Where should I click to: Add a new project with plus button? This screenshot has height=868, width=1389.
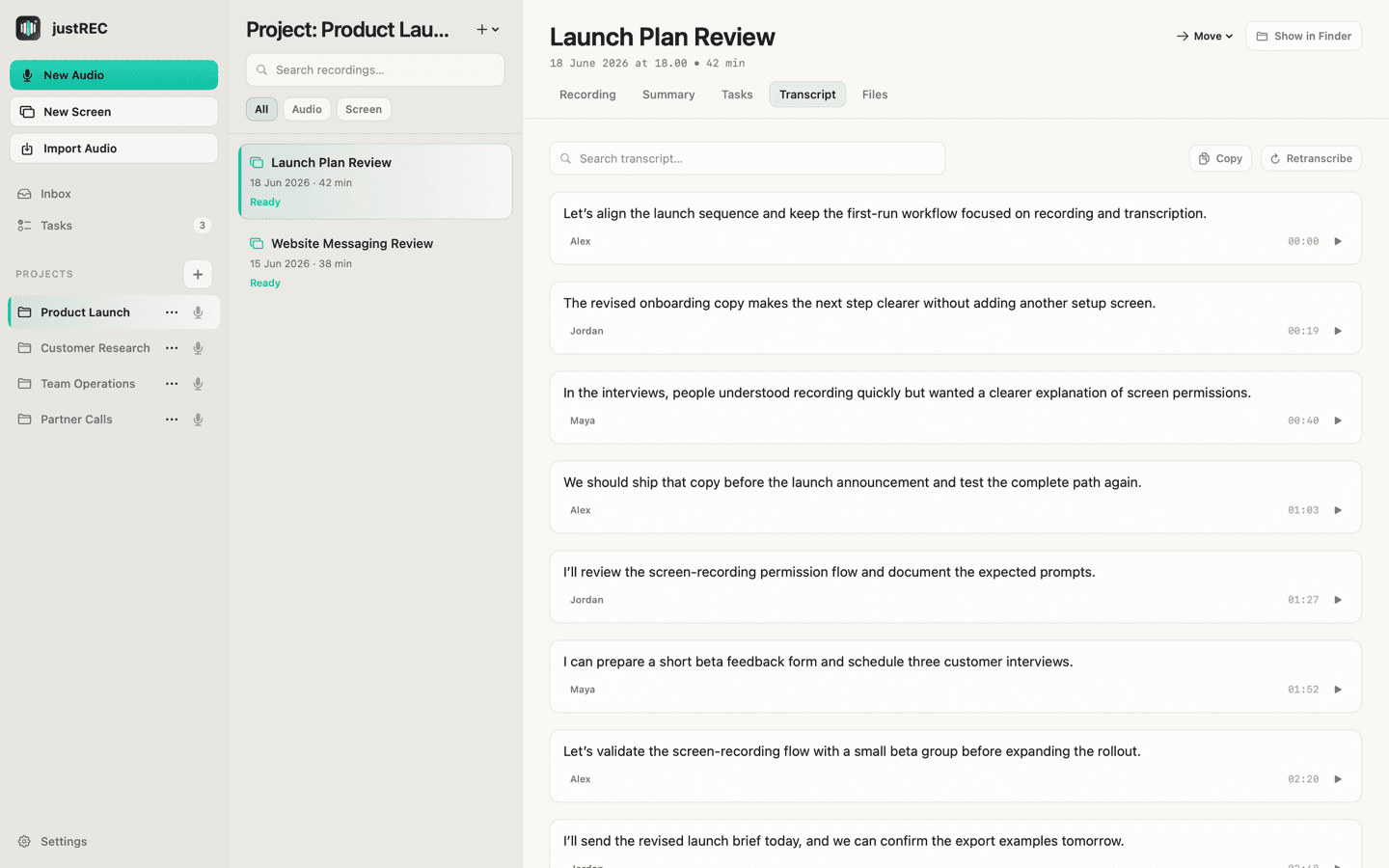pyautogui.click(x=198, y=274)
